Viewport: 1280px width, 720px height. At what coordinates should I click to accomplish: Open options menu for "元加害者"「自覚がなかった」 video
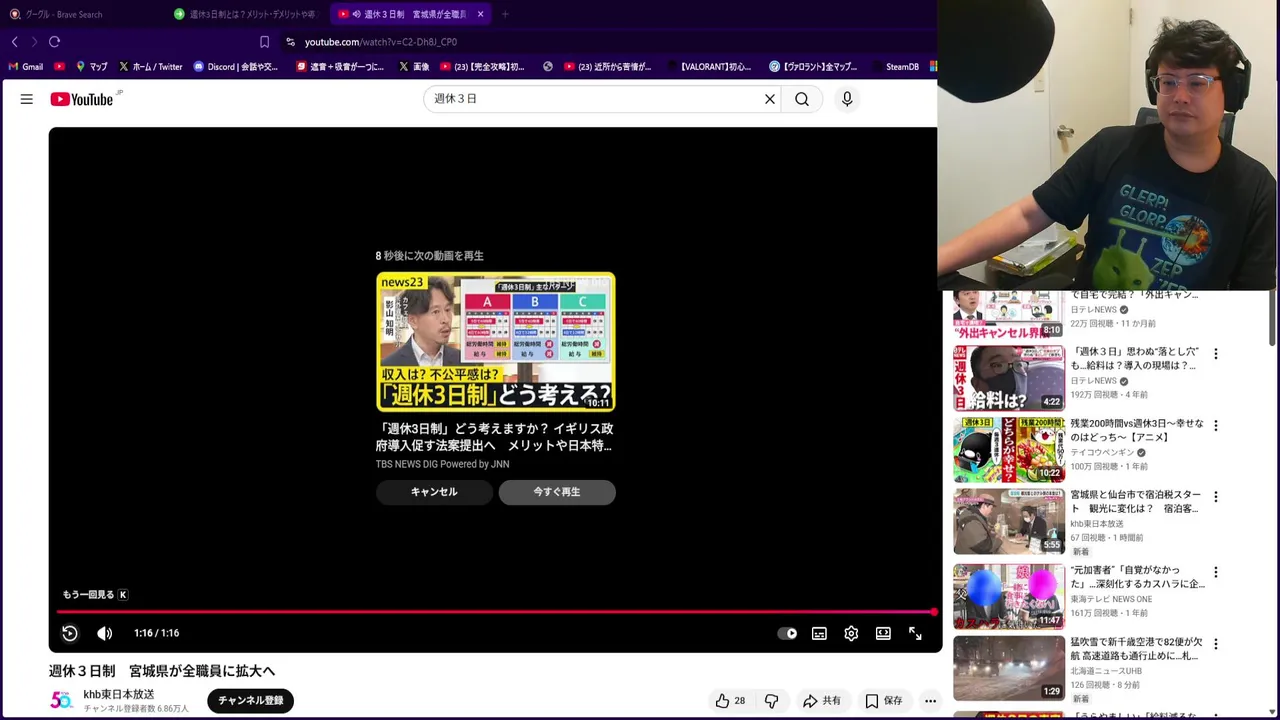coord(1216,573)
